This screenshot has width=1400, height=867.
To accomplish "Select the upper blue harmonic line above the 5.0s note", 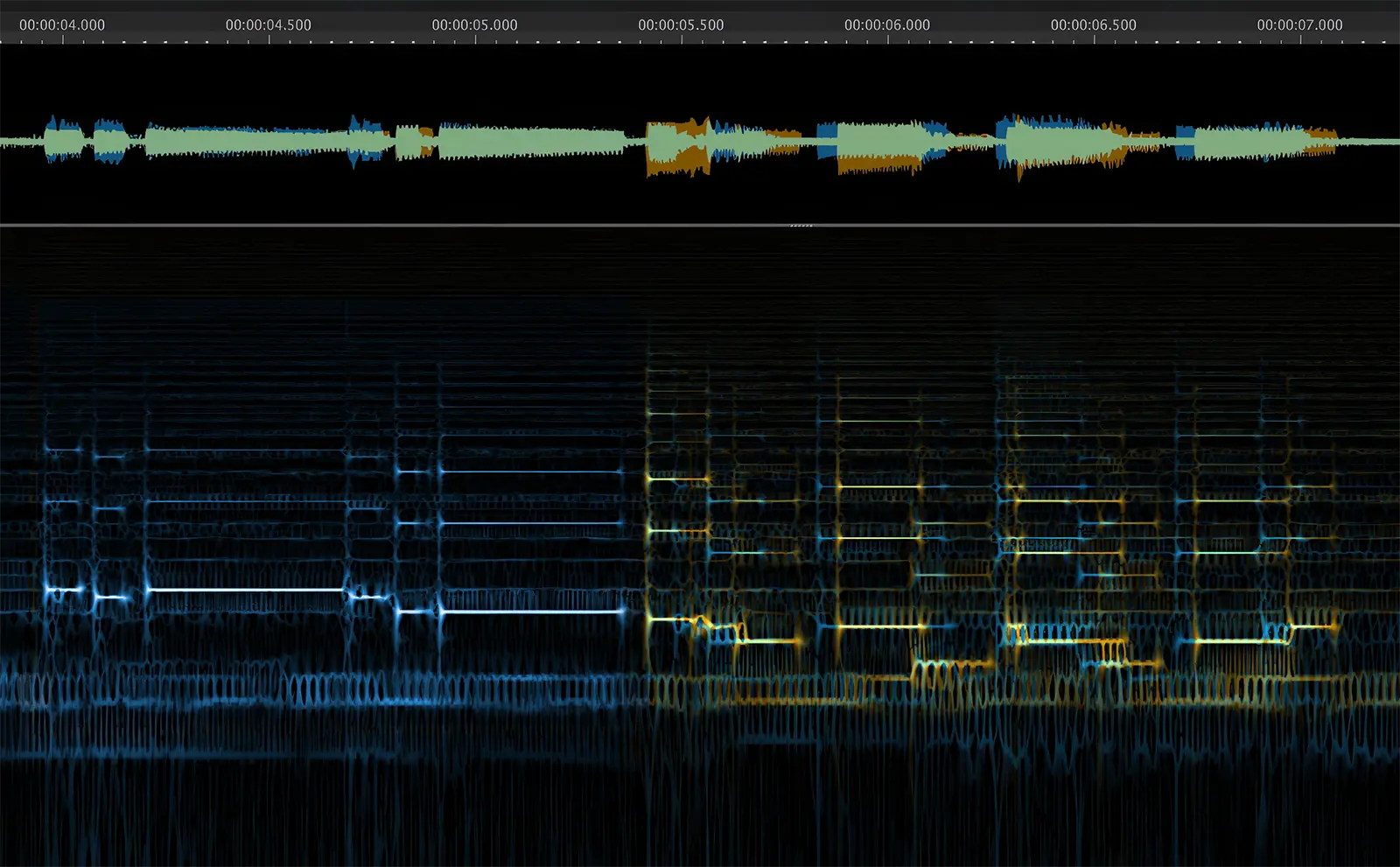I will tap(532, 472).
